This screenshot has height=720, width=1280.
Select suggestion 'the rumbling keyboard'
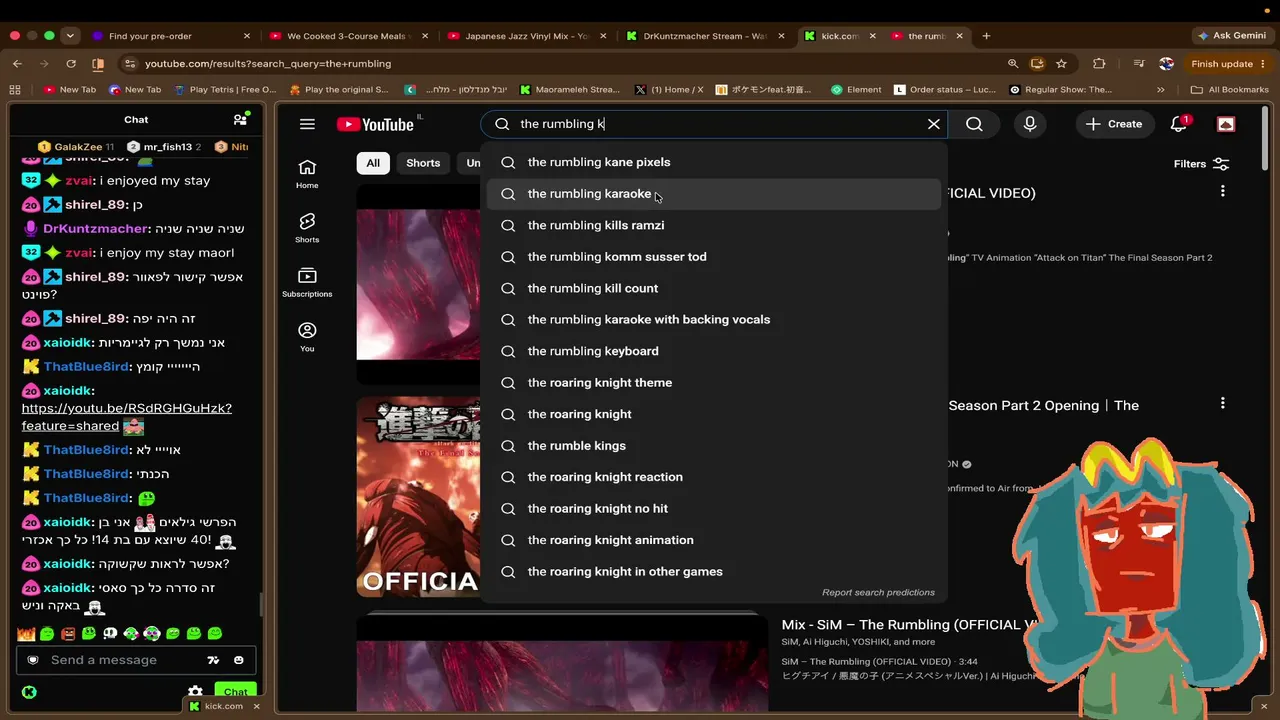point(714,351)
